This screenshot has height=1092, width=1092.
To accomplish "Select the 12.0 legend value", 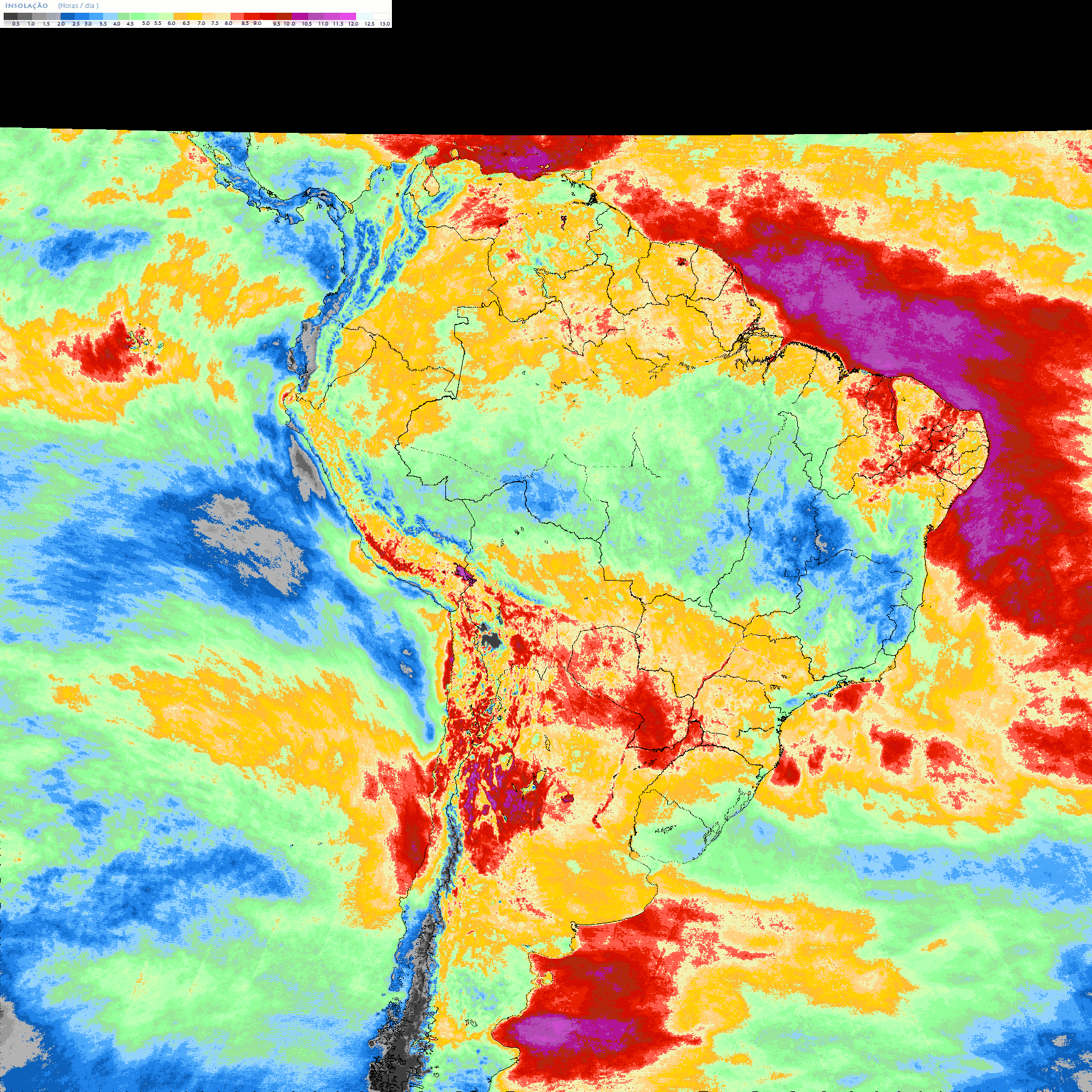I will point(353,24).
